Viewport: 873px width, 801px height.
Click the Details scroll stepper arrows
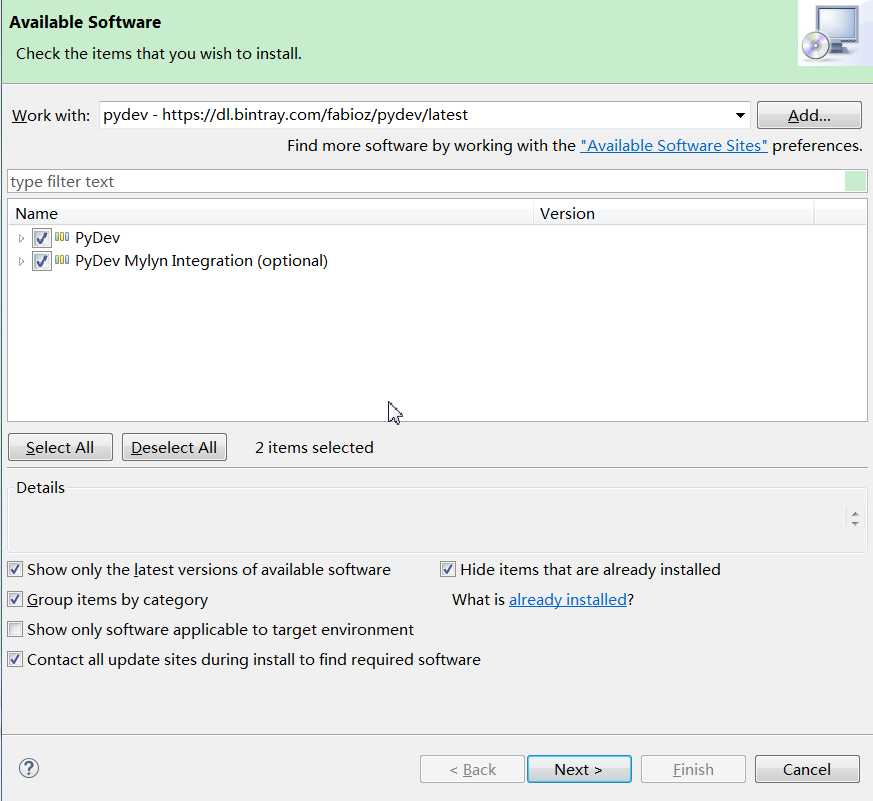coord(855,519)
